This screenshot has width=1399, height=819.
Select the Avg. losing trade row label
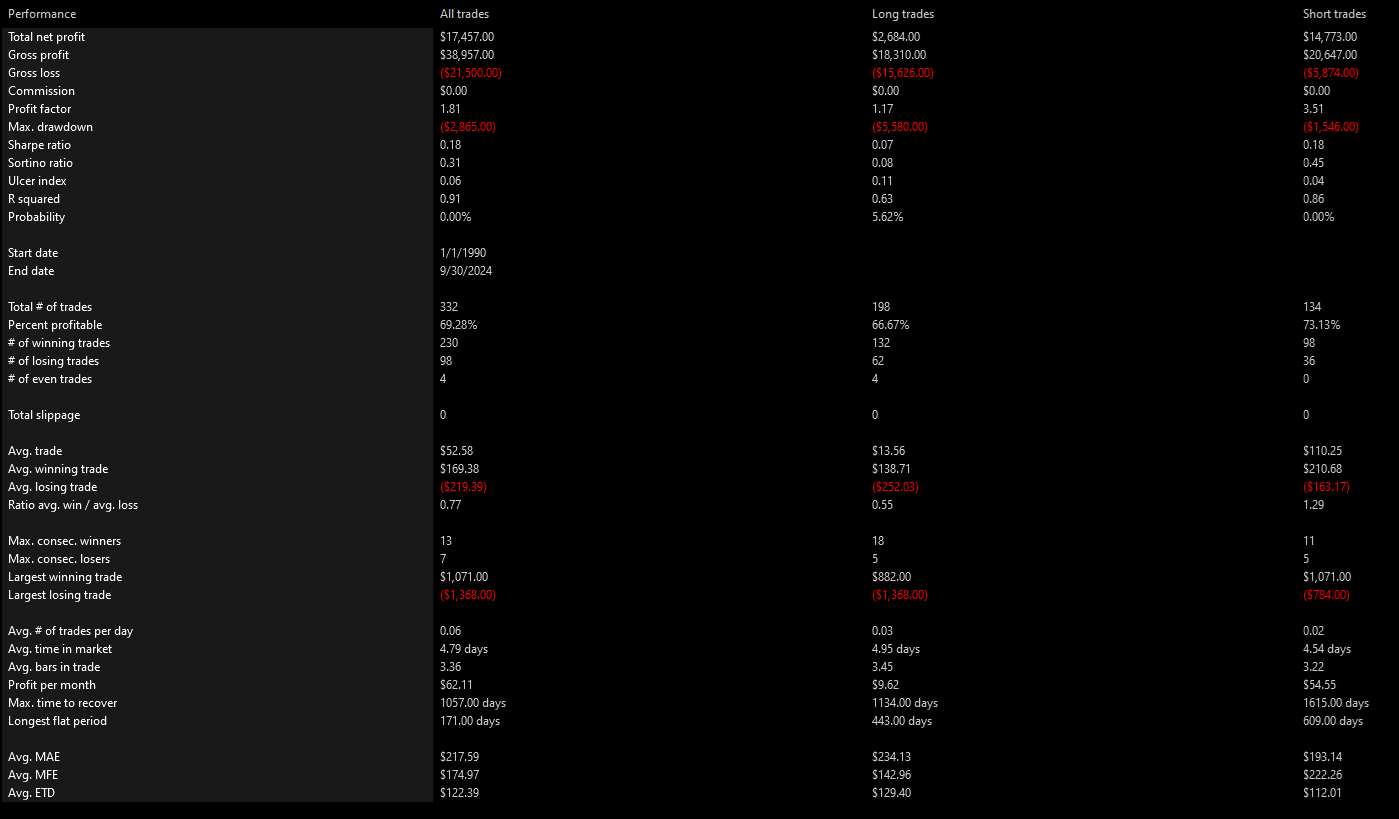53,487
